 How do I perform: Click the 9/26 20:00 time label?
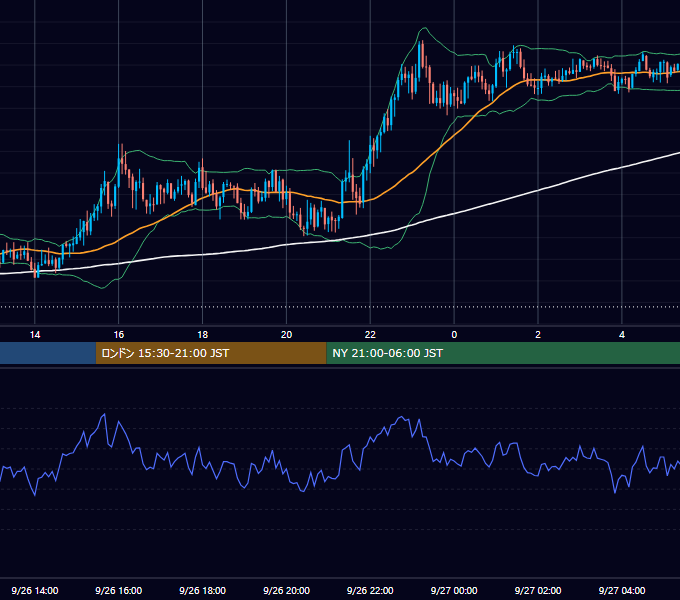pos(286,590)
